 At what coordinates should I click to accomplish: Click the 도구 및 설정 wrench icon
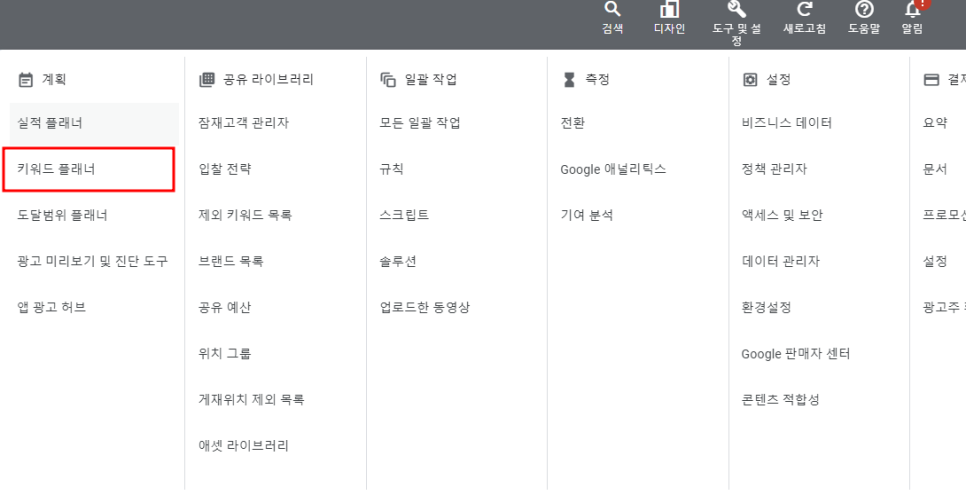coord(736,10)
